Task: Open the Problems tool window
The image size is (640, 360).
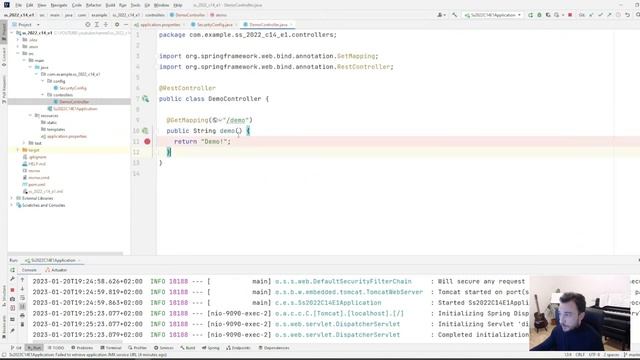Action: click(82, 348)
